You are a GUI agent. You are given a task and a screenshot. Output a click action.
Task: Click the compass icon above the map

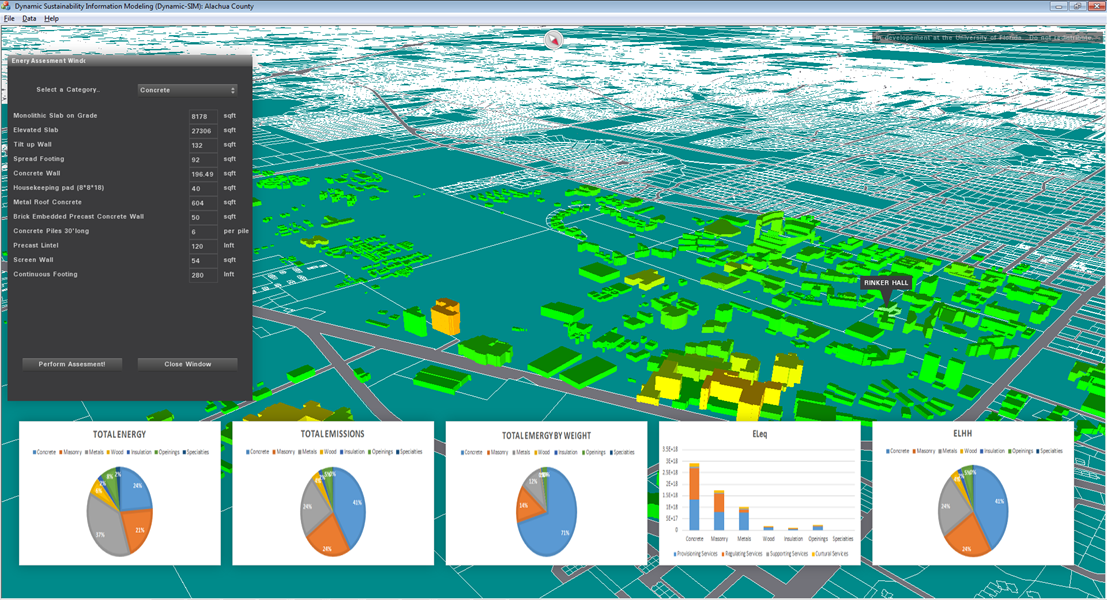coord(554,40)
